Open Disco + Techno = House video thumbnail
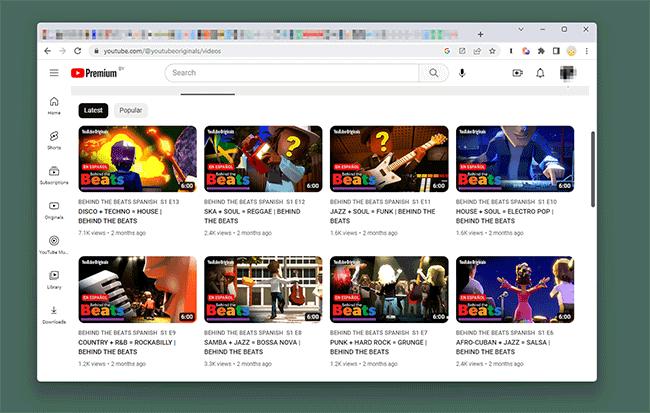 pyautogui.click(x=137, y=158)
